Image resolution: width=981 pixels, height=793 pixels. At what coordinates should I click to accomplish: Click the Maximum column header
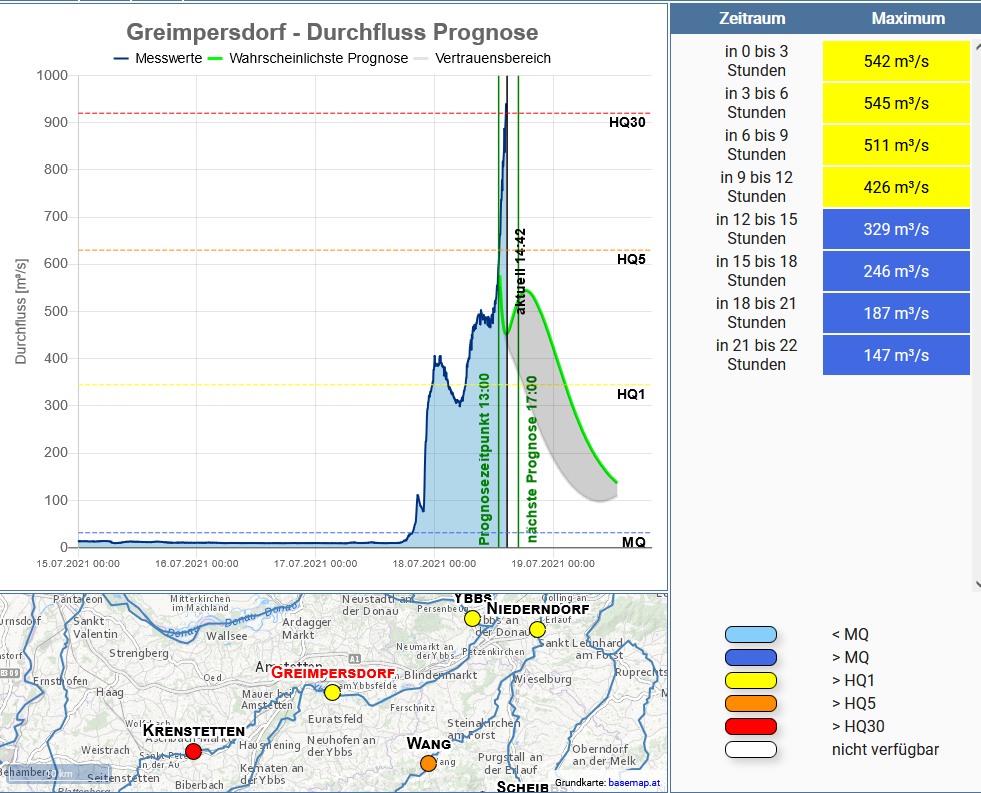[907, 19]
